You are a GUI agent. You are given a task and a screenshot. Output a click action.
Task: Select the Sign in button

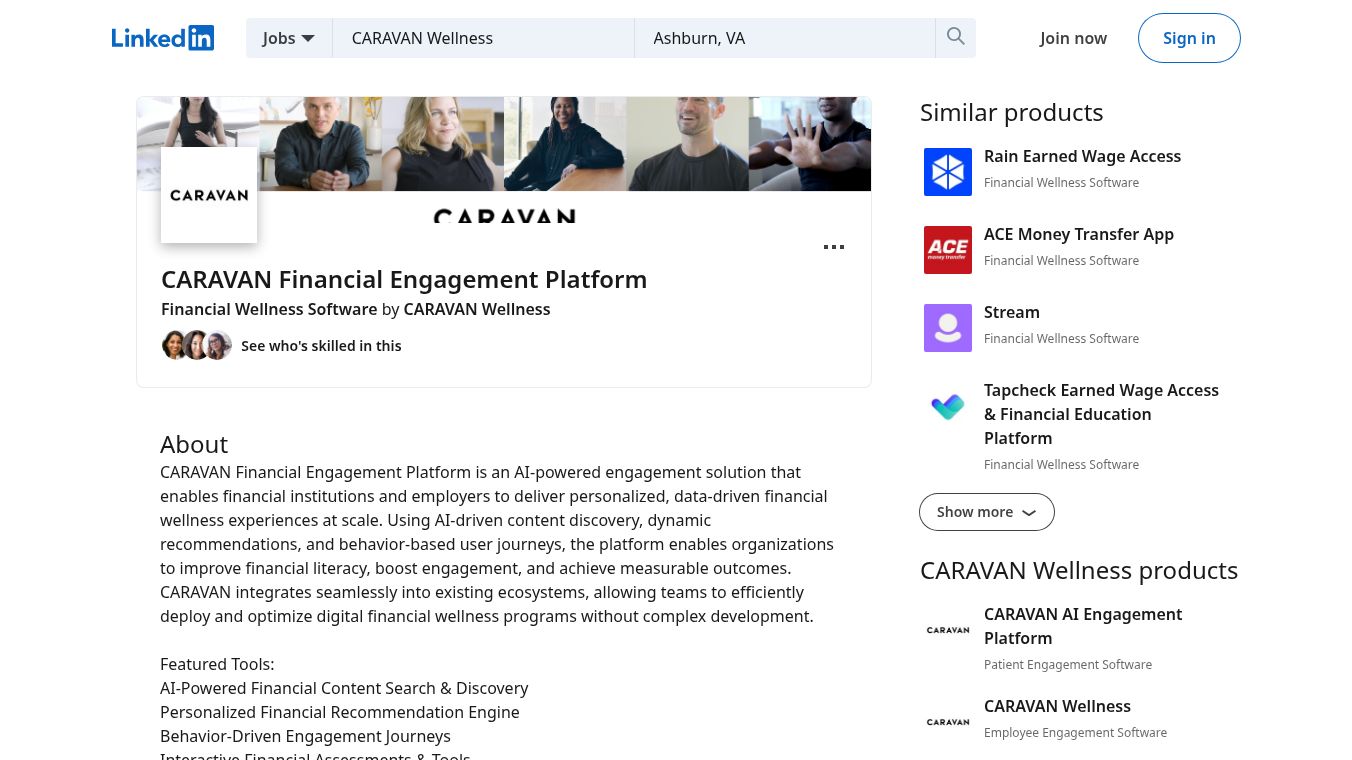1189,37
